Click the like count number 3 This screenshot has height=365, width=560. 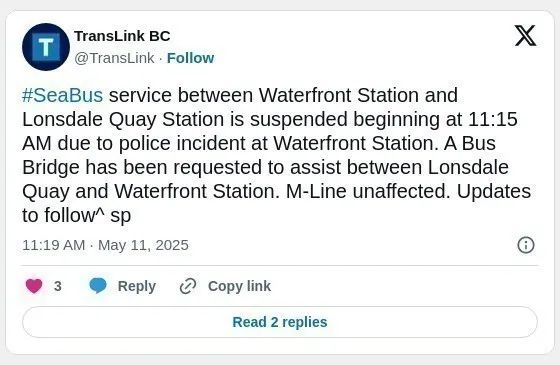(58, 286)
